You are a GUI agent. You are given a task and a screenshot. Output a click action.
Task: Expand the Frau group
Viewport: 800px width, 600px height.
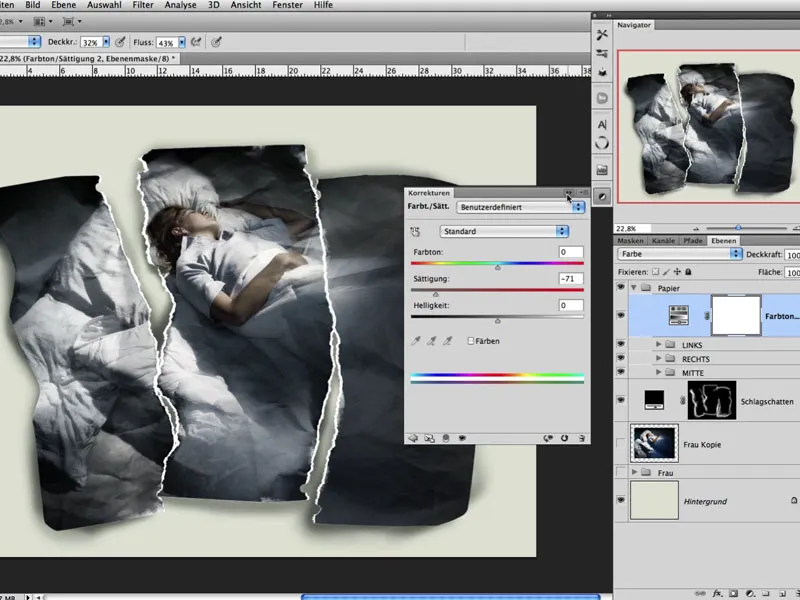[634, 472]
